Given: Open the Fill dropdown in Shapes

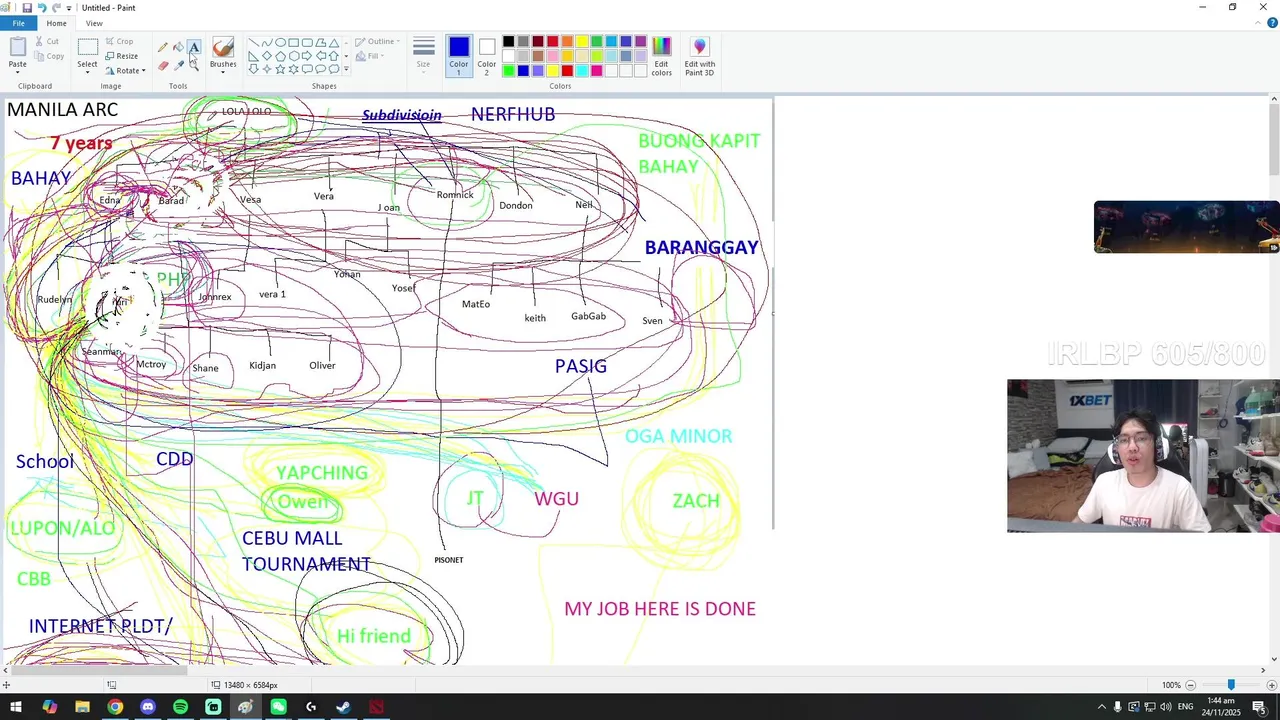Looking at the screenshot, I should coord(371,56).
